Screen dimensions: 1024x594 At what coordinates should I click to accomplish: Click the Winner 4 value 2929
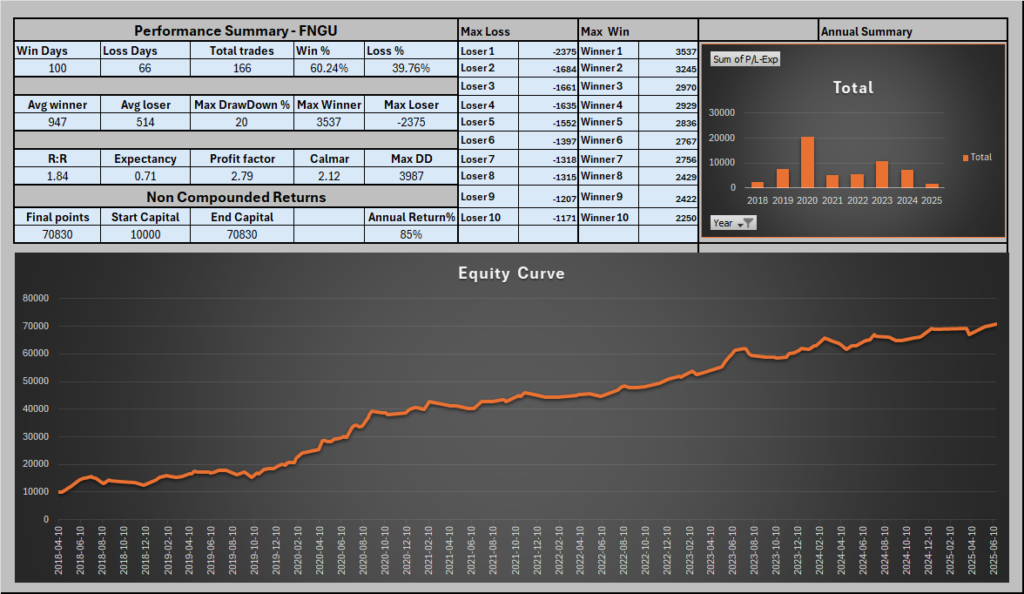[668, 105]
